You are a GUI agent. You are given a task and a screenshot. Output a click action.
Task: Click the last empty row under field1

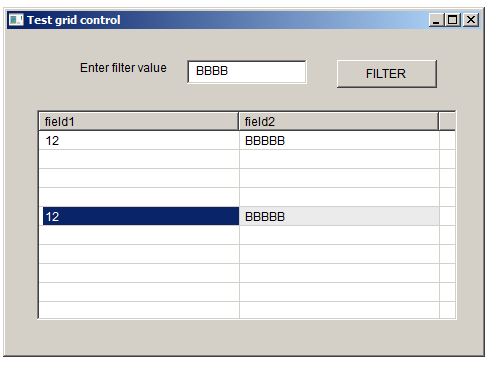(x=139, y=310)
